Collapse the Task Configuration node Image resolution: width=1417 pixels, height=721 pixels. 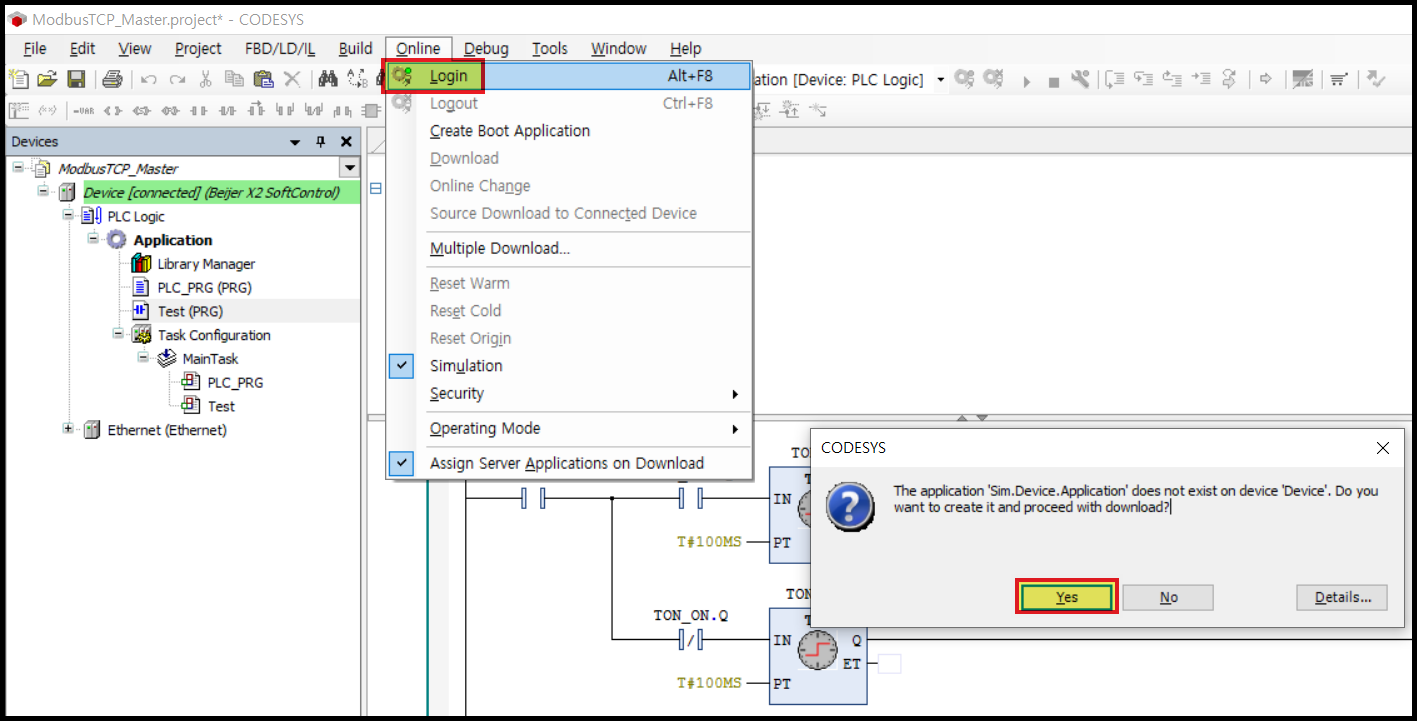click(118, 334)
